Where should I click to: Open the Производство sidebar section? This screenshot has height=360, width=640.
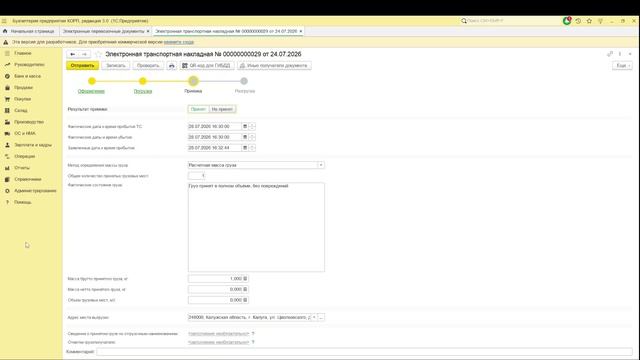click(x=29, y=122)
